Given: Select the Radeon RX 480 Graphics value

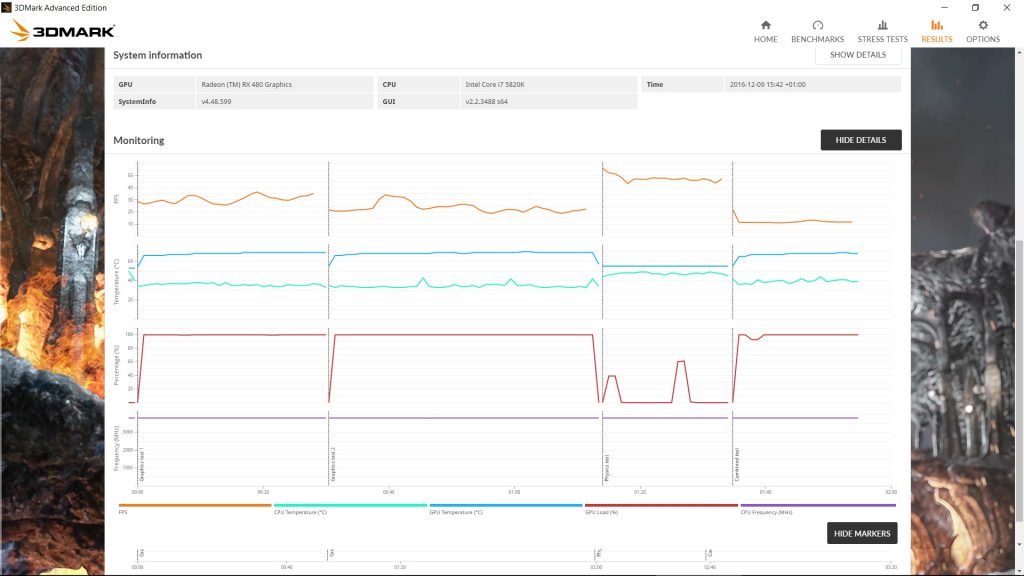Looking at the screenshot, I should (246, 84).
